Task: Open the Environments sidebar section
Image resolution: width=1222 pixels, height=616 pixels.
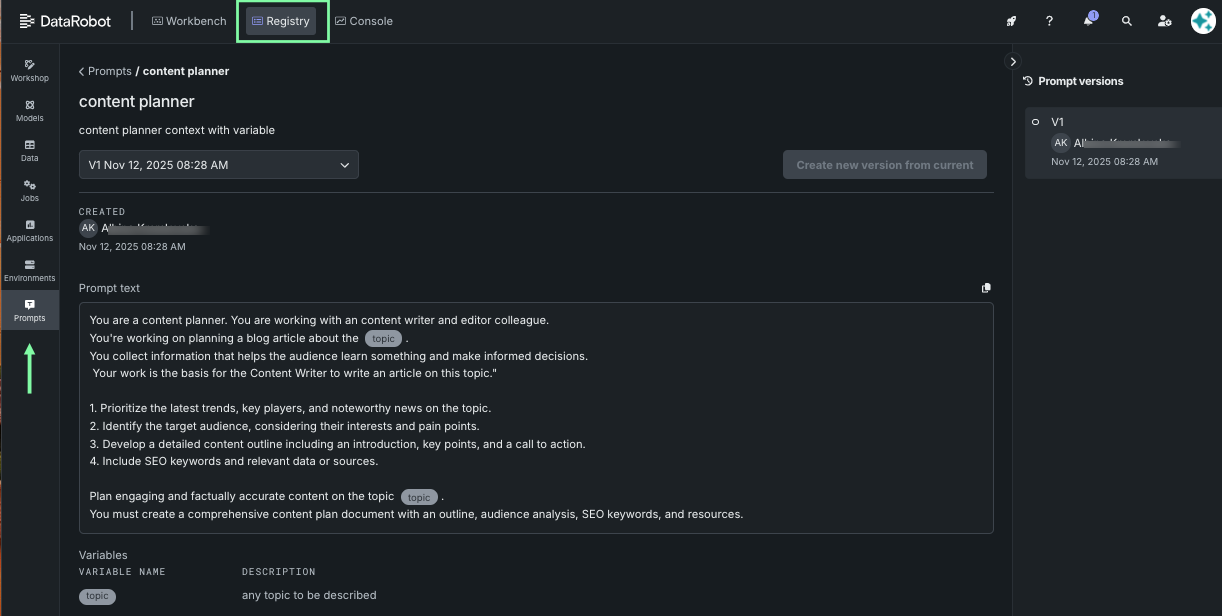Action: pyautogui.click(x=29, y=270)
